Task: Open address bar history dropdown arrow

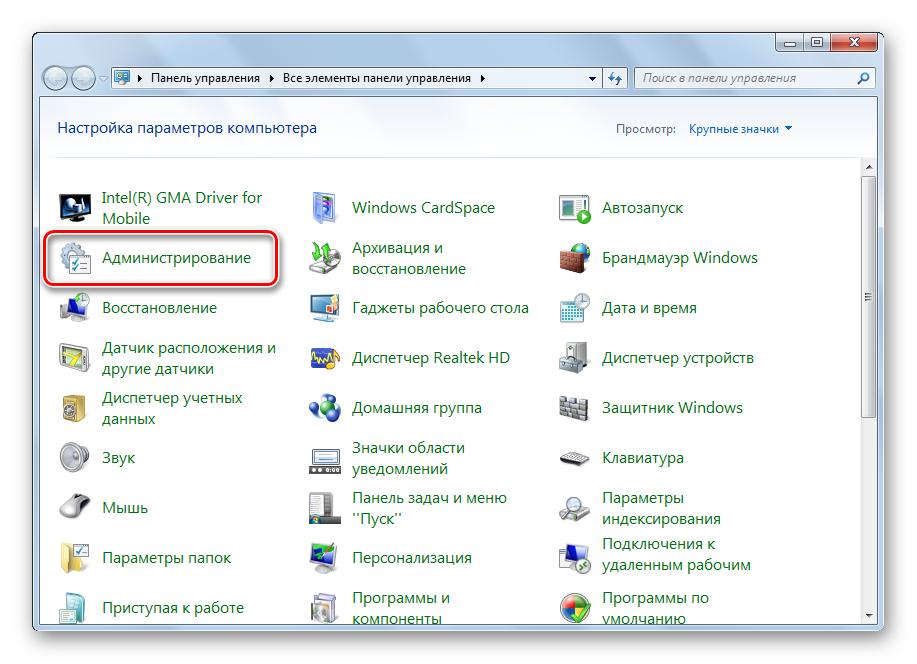Action: pos(593,78)
